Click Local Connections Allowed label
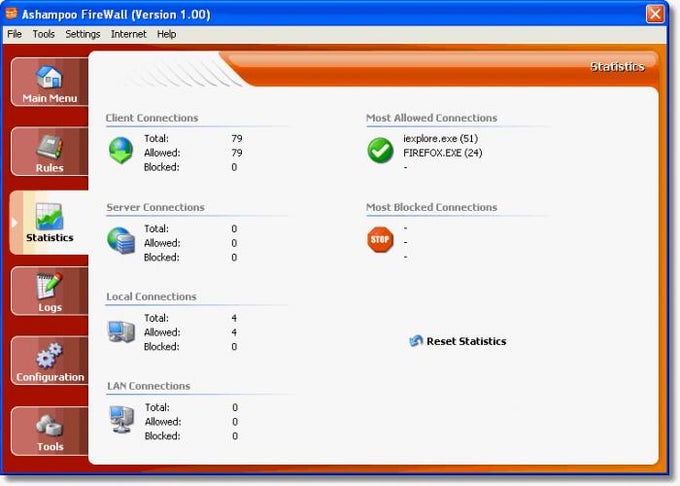 pos(162,332)
